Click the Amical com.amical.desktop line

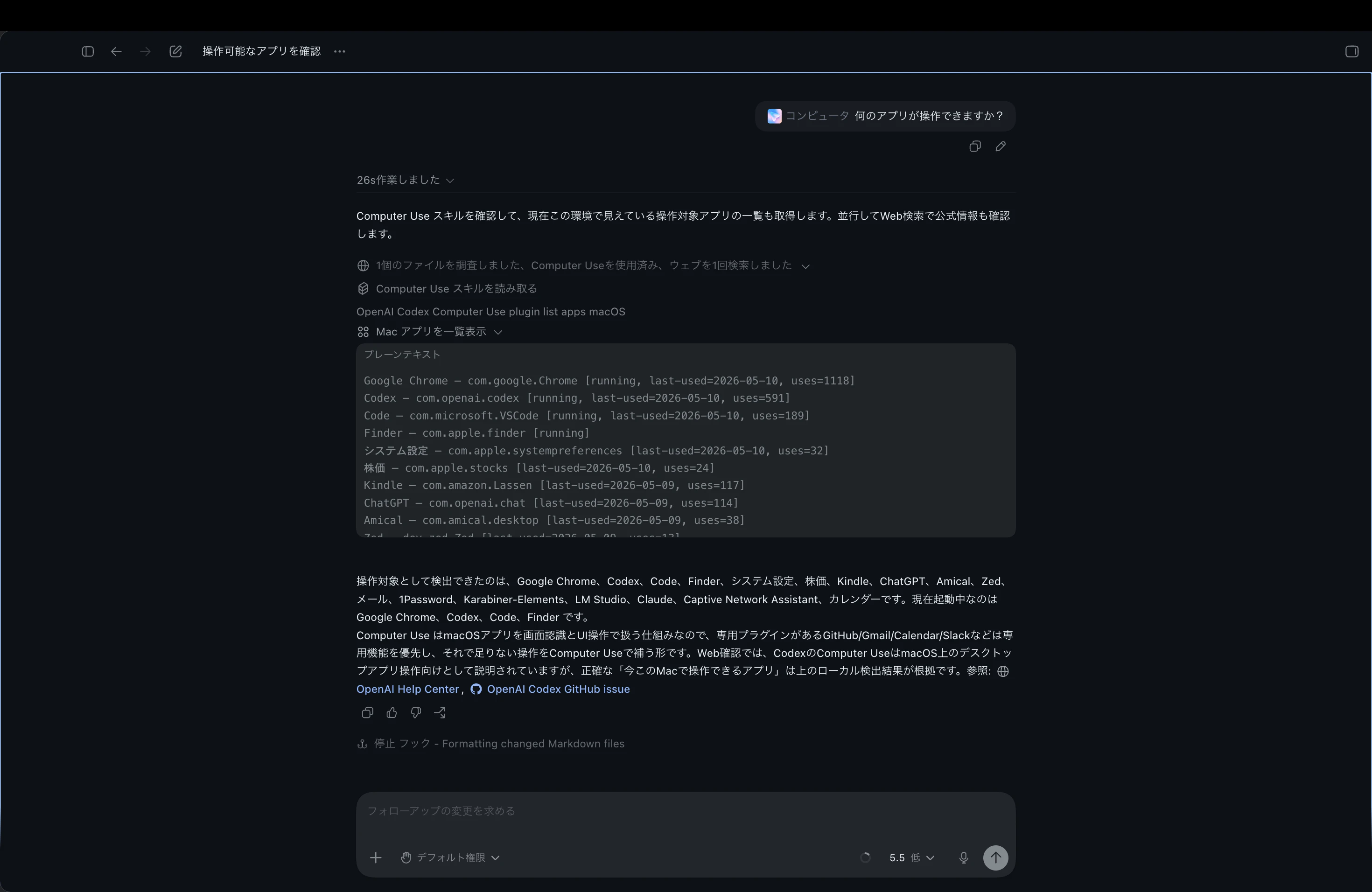pos(554,520)
